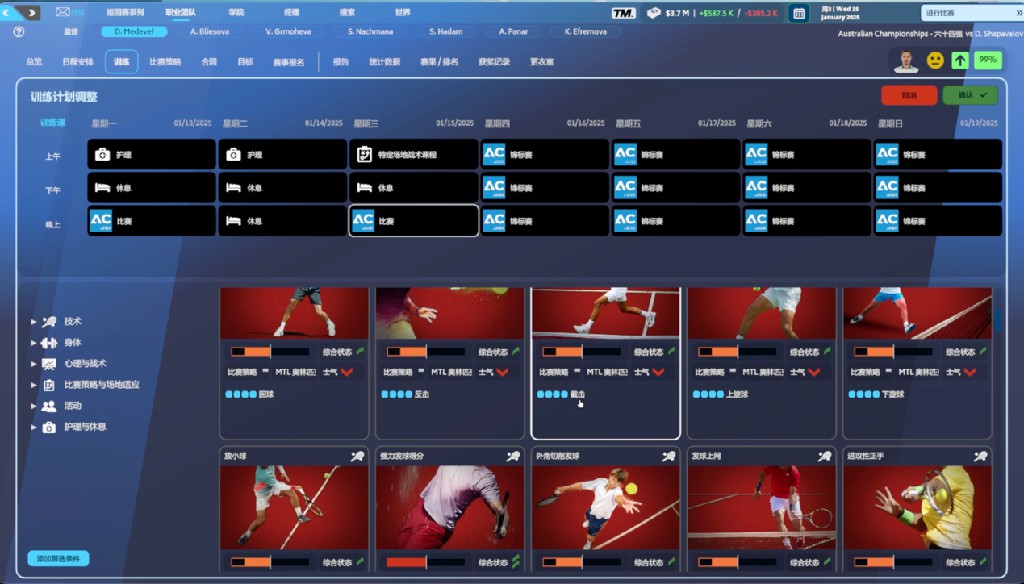Open the mail inbox envelope icon
Image resolution: width=1024 pixels, height=584 pixels.
pos(63,12)
